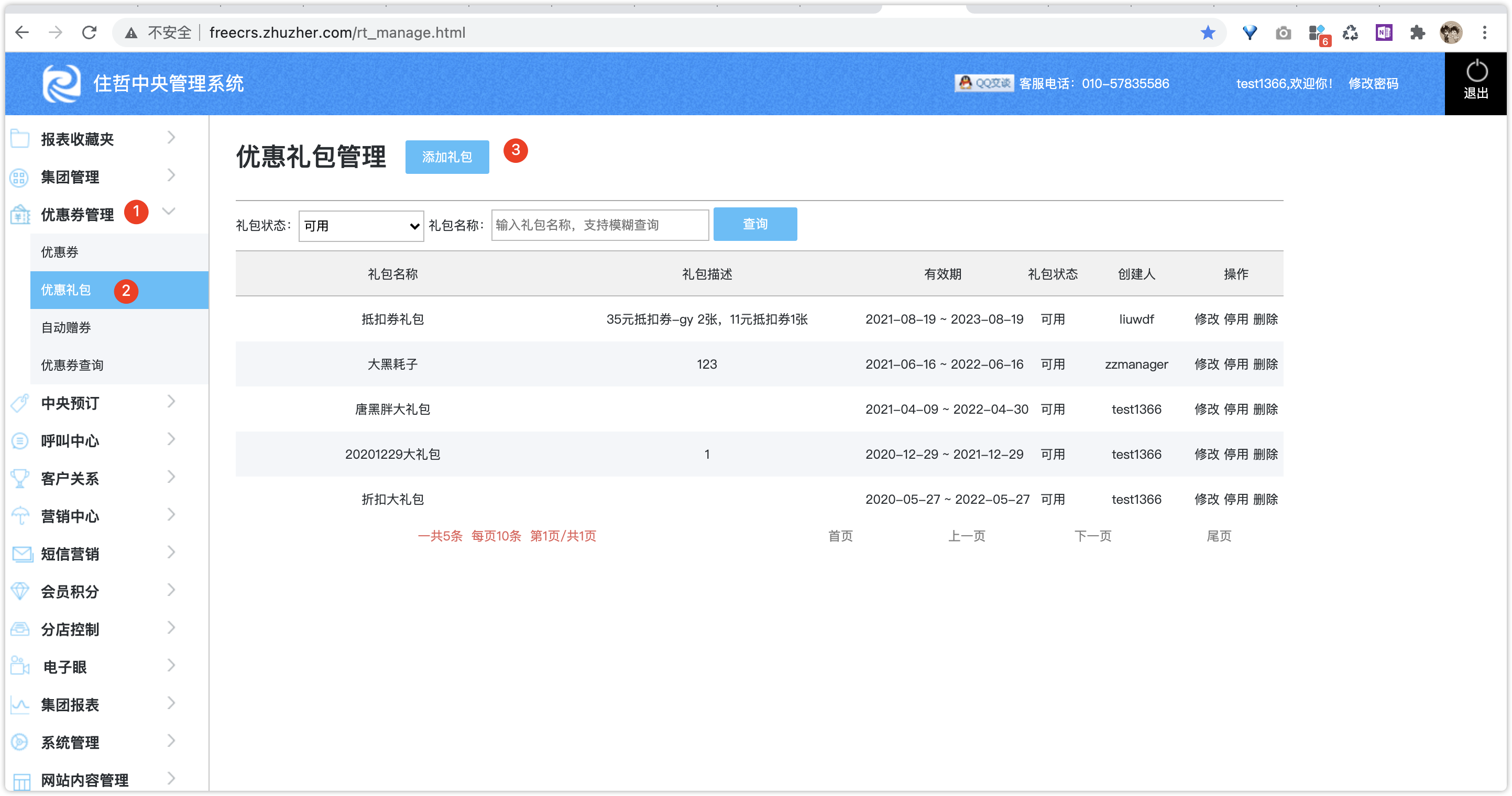This screenshot has width=1512, height=796.
Task: Click the camera screenshot extension icon
Action: click(x=1283, y=33)
